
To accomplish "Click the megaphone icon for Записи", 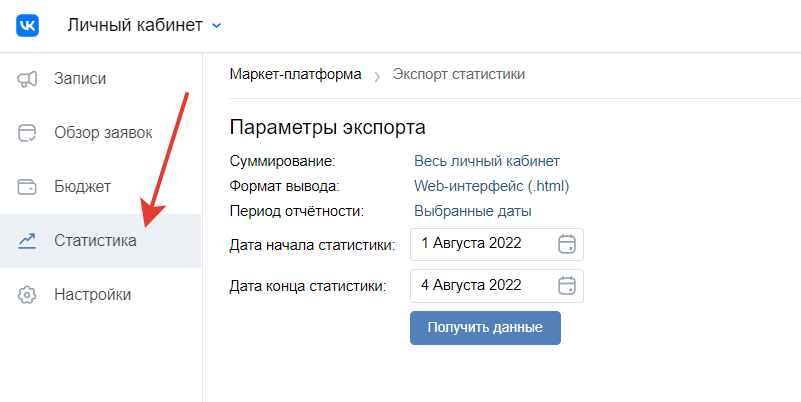I will pyautogui.click(x=28, y=79).
